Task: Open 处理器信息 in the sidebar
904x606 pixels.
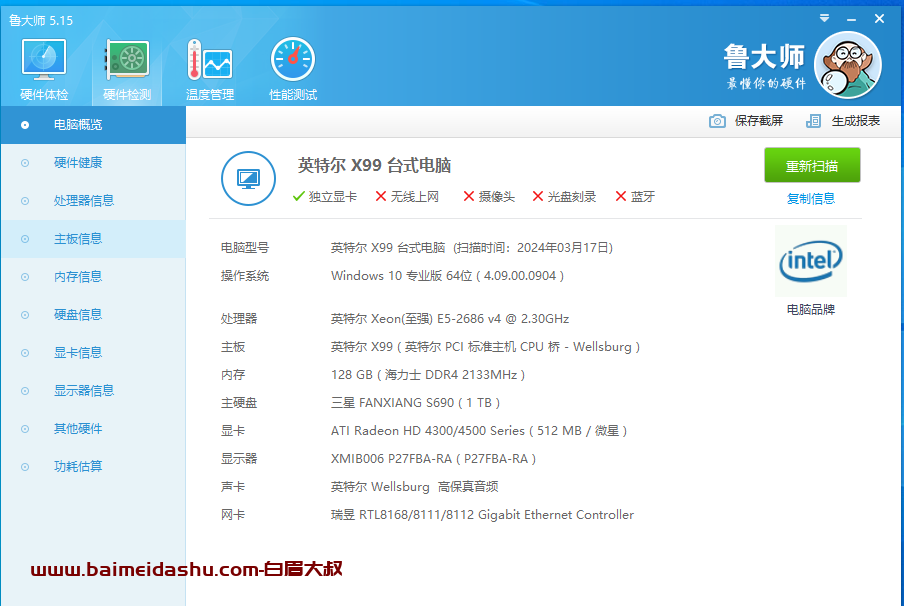Action: (93, 201)
